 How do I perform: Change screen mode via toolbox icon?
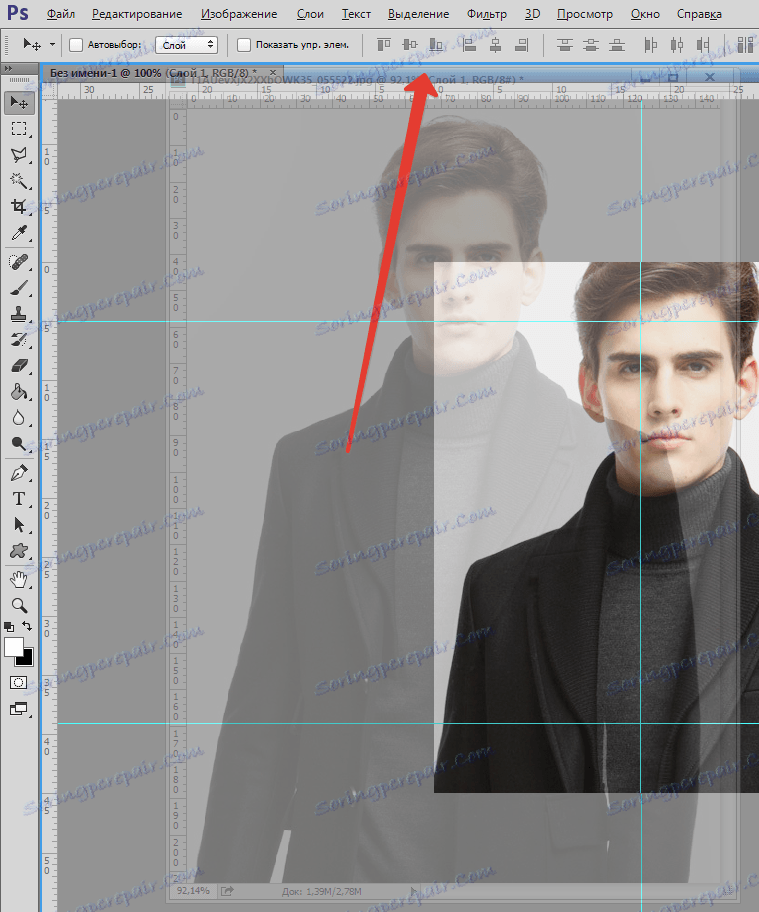19,709
